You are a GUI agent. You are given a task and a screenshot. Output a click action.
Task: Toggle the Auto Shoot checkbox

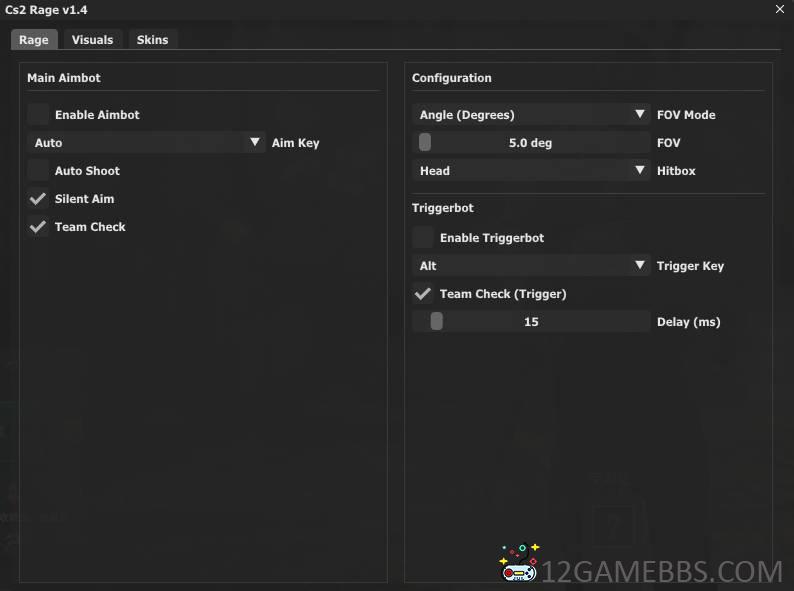tap(38, 171)
